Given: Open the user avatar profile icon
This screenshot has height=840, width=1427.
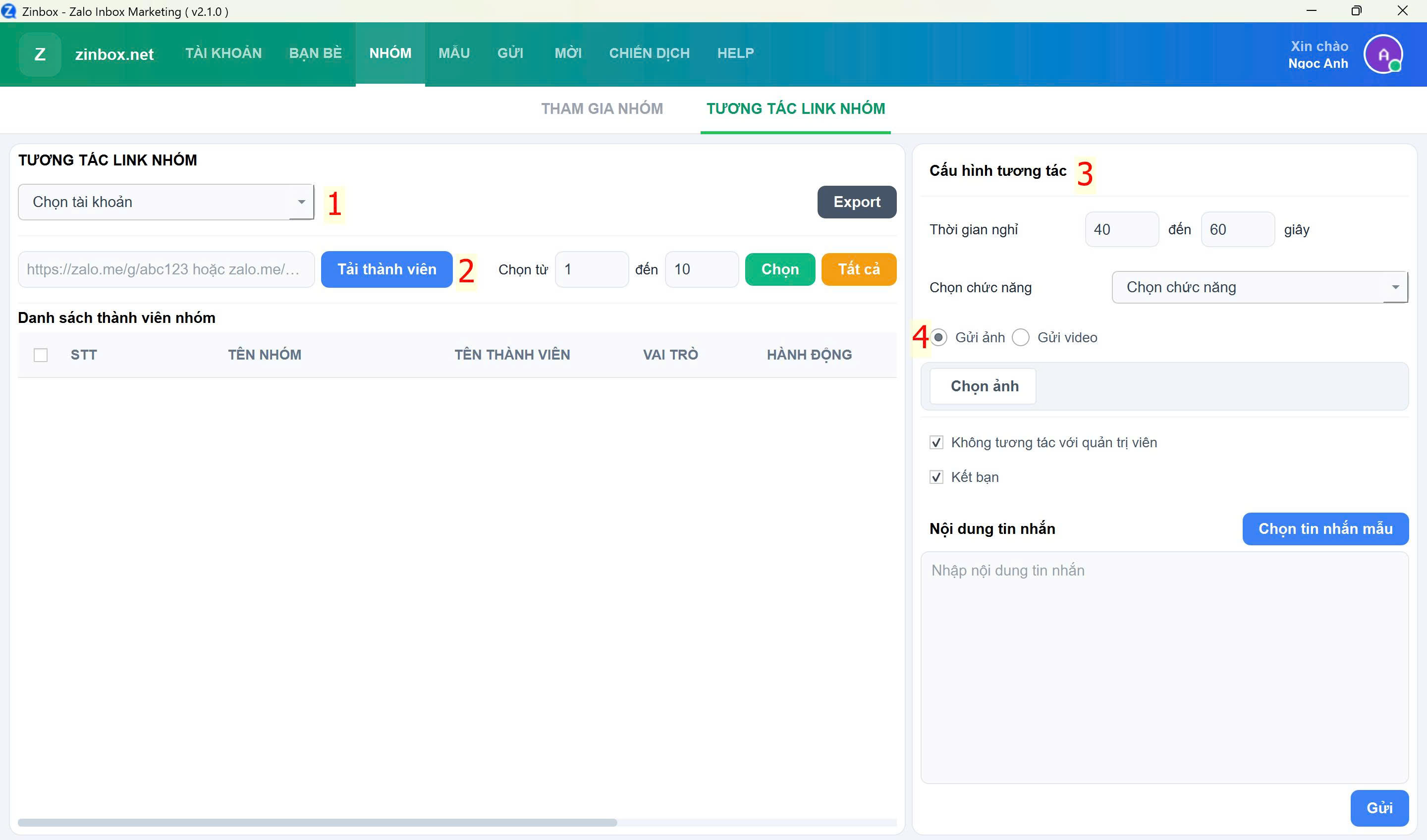Looking at the screenshot, I should (1382, 54).
